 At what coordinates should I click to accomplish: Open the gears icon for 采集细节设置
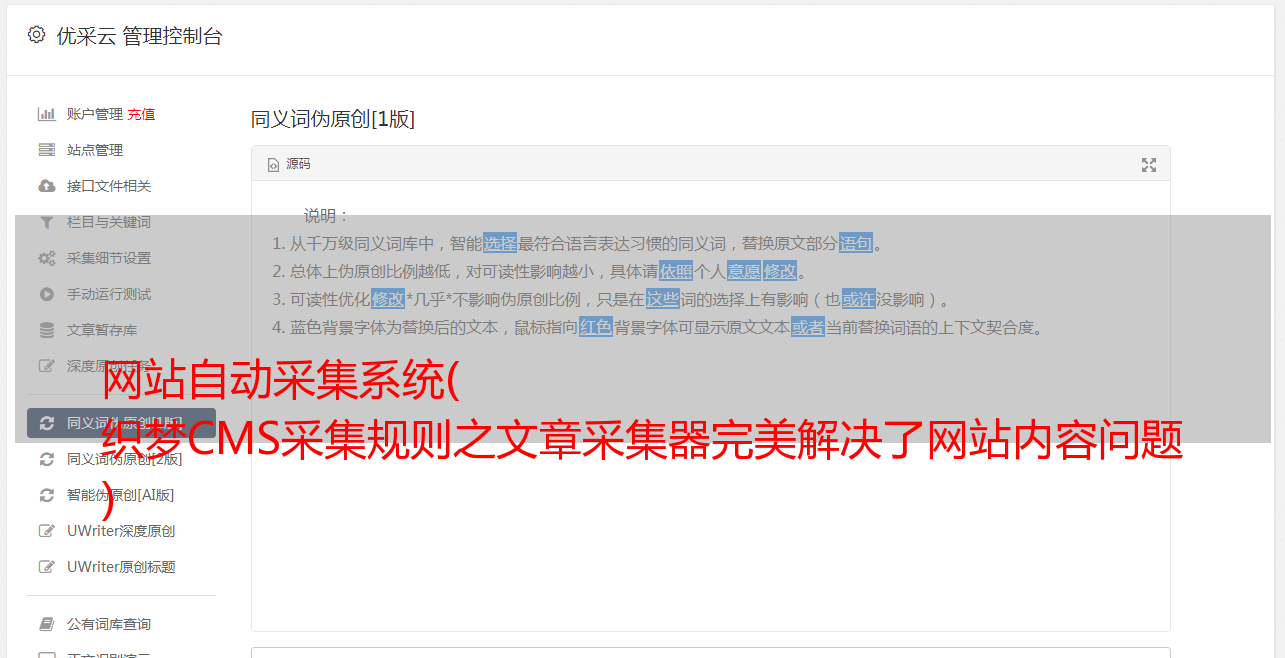pyautogui.click(x=47, y=258)
